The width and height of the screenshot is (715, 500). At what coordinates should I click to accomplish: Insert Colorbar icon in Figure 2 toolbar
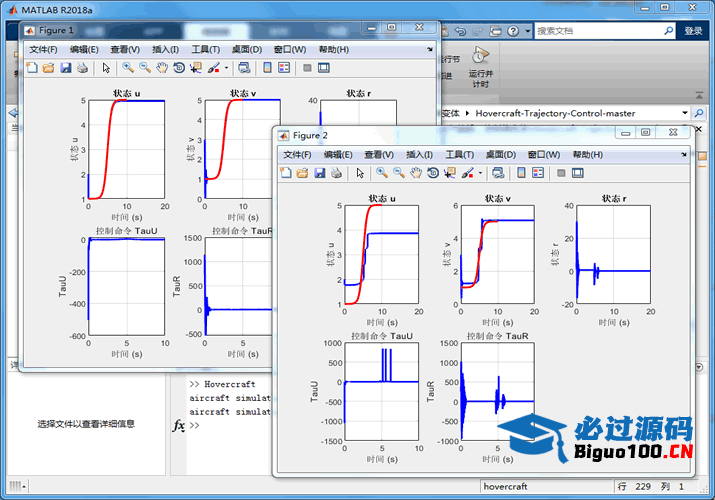click(x=522, y=173)
